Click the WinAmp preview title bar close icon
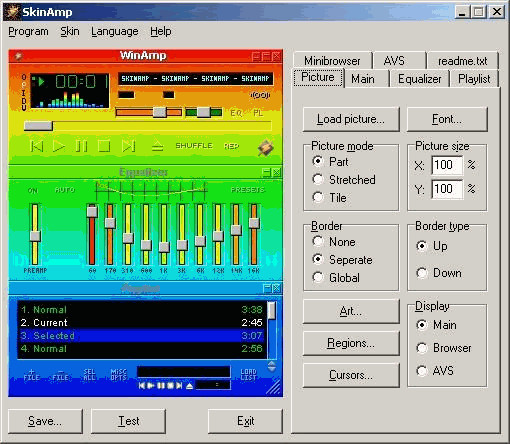The height and width of the screenshot is (444, 510). tap(276, 56)
